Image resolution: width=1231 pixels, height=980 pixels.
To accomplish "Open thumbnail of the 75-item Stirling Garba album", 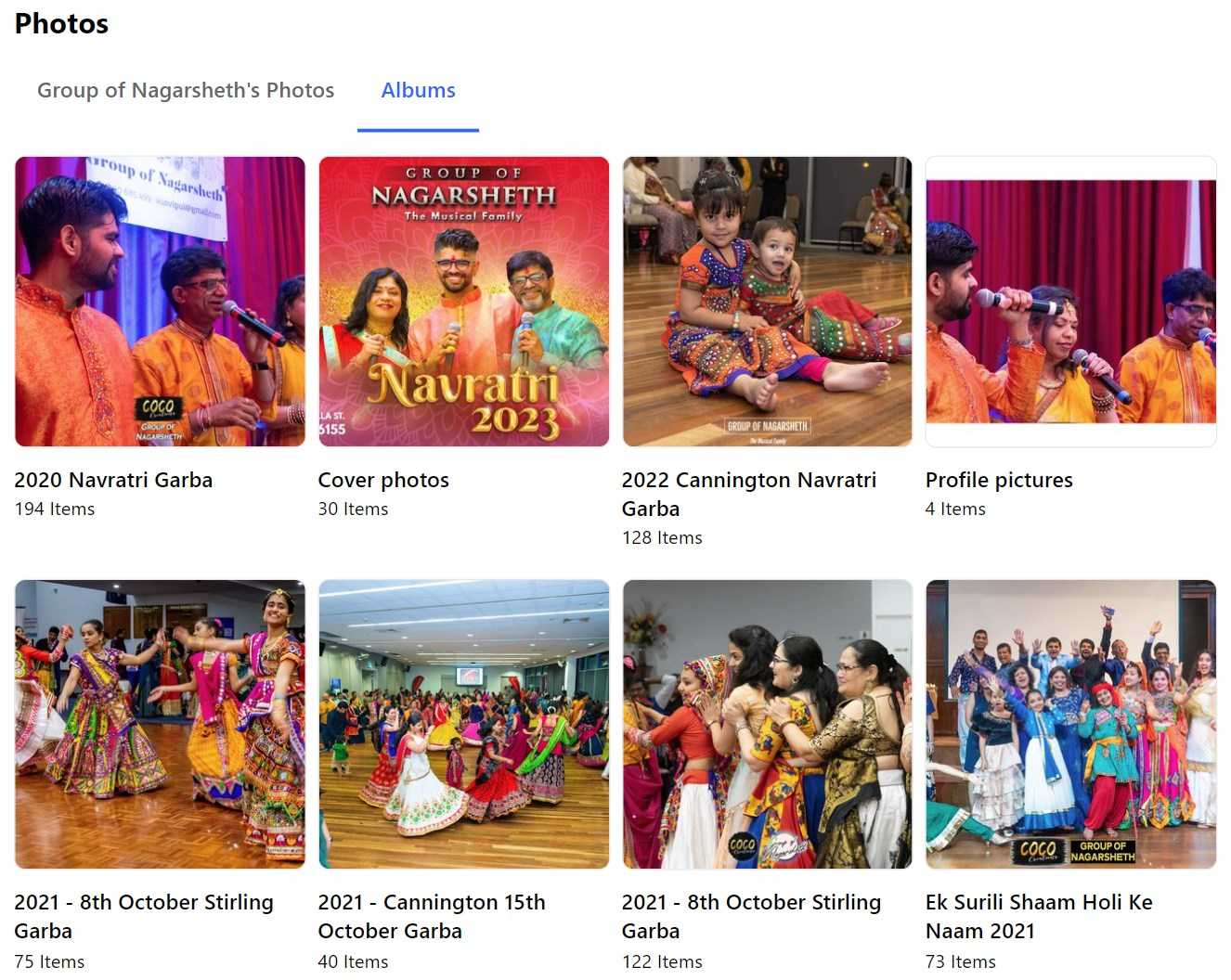I will (x=160, y=724).
